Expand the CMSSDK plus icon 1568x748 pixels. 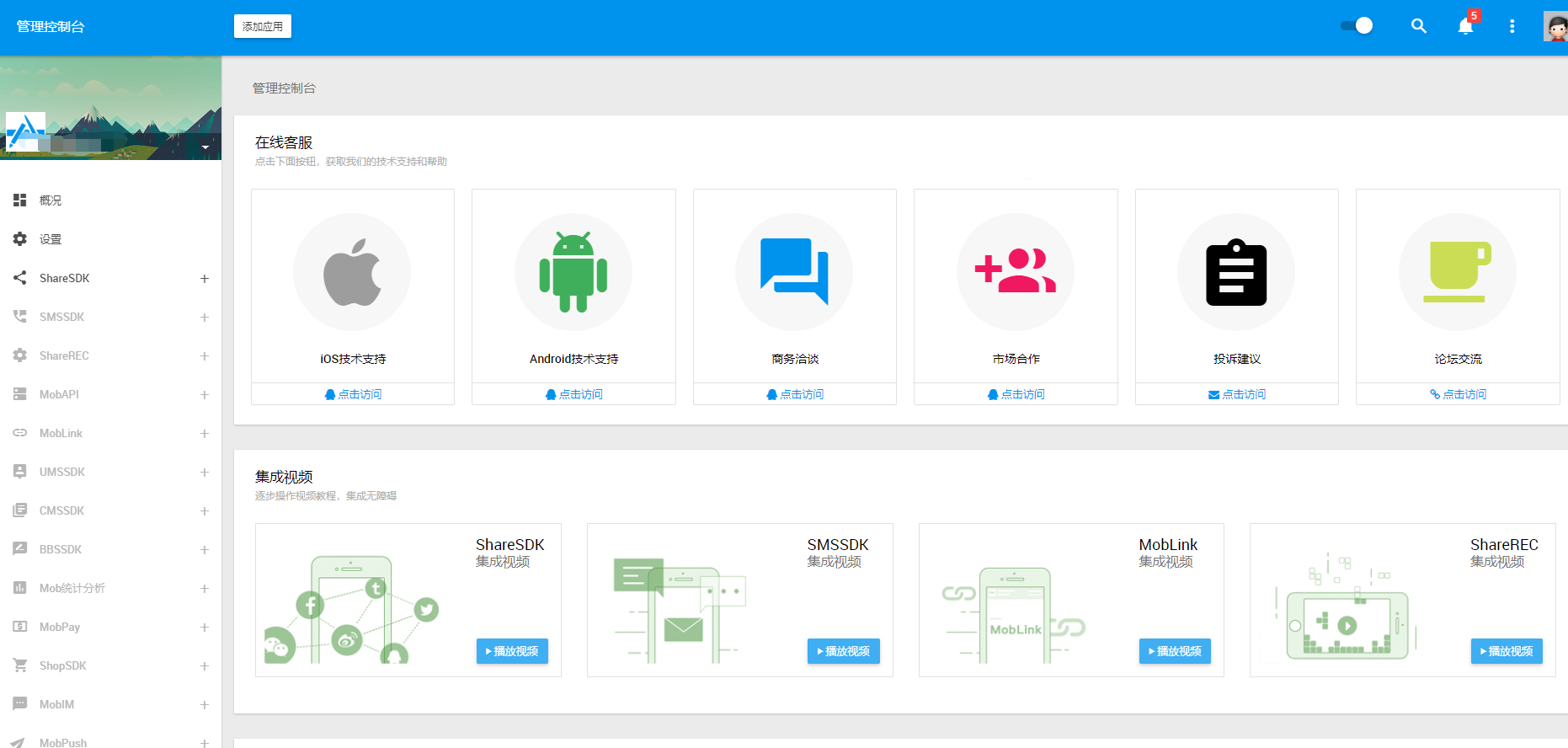[x=204, y=510]
